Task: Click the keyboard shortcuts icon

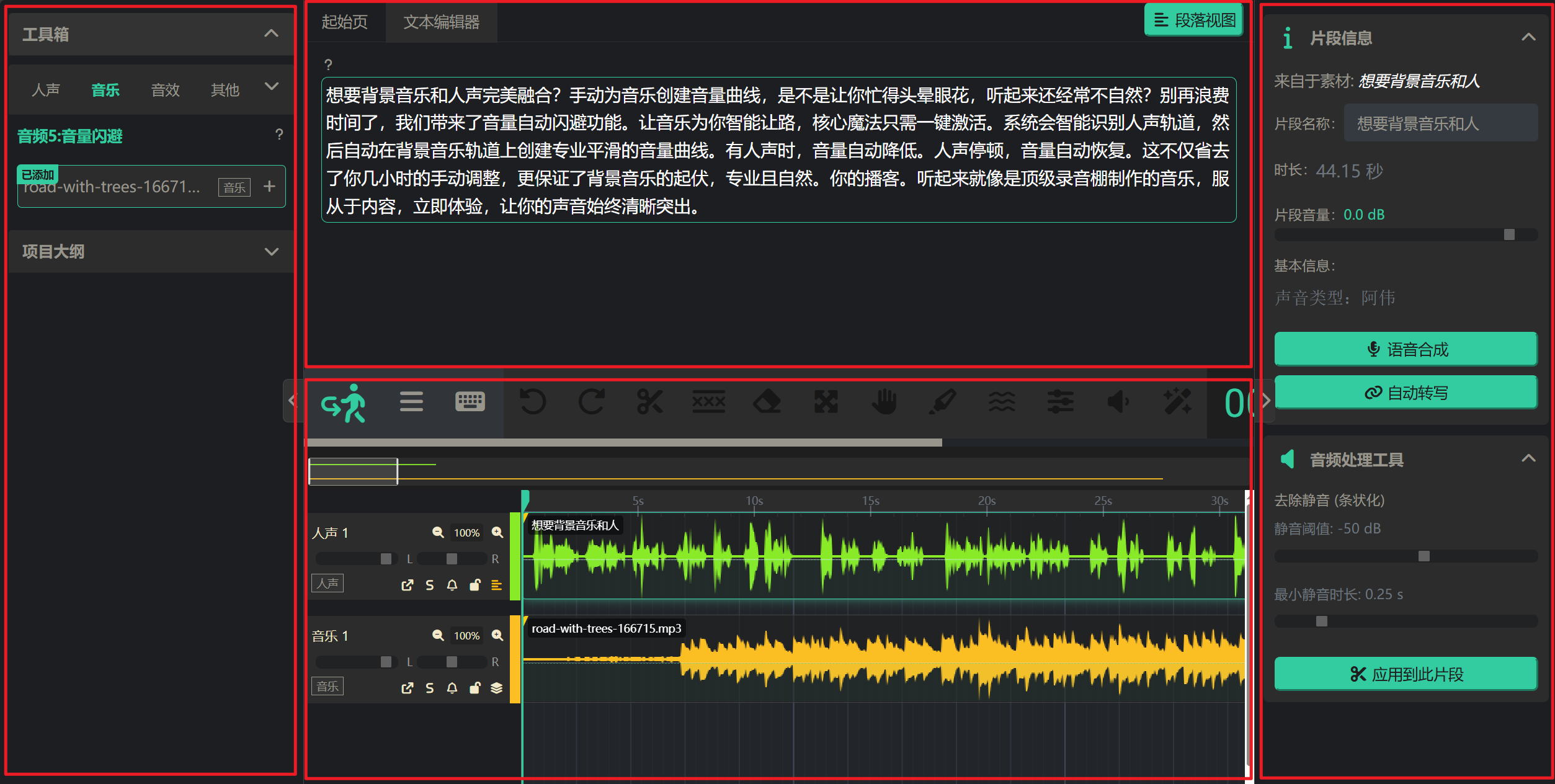Action: pyautogui.click(x=470, y=402)
